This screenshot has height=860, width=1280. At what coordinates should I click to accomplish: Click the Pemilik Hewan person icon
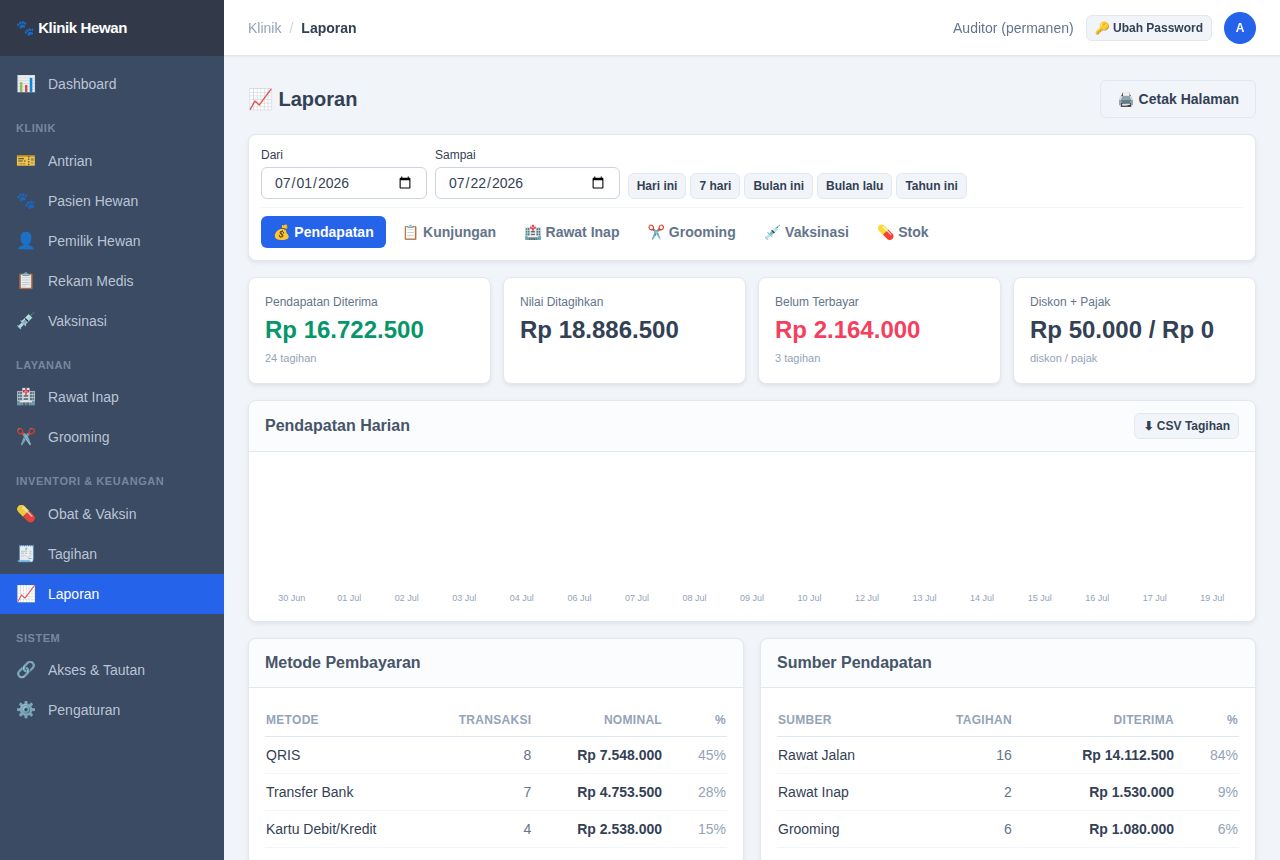pos(26,241)
